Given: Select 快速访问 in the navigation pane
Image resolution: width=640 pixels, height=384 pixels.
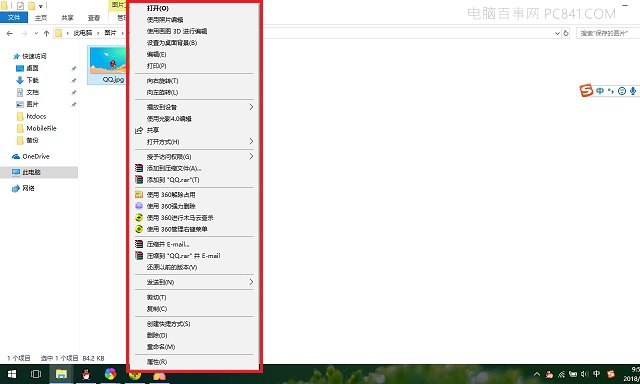Looking at the screenshot, I should pyautogui.click(x=34, y=56).
